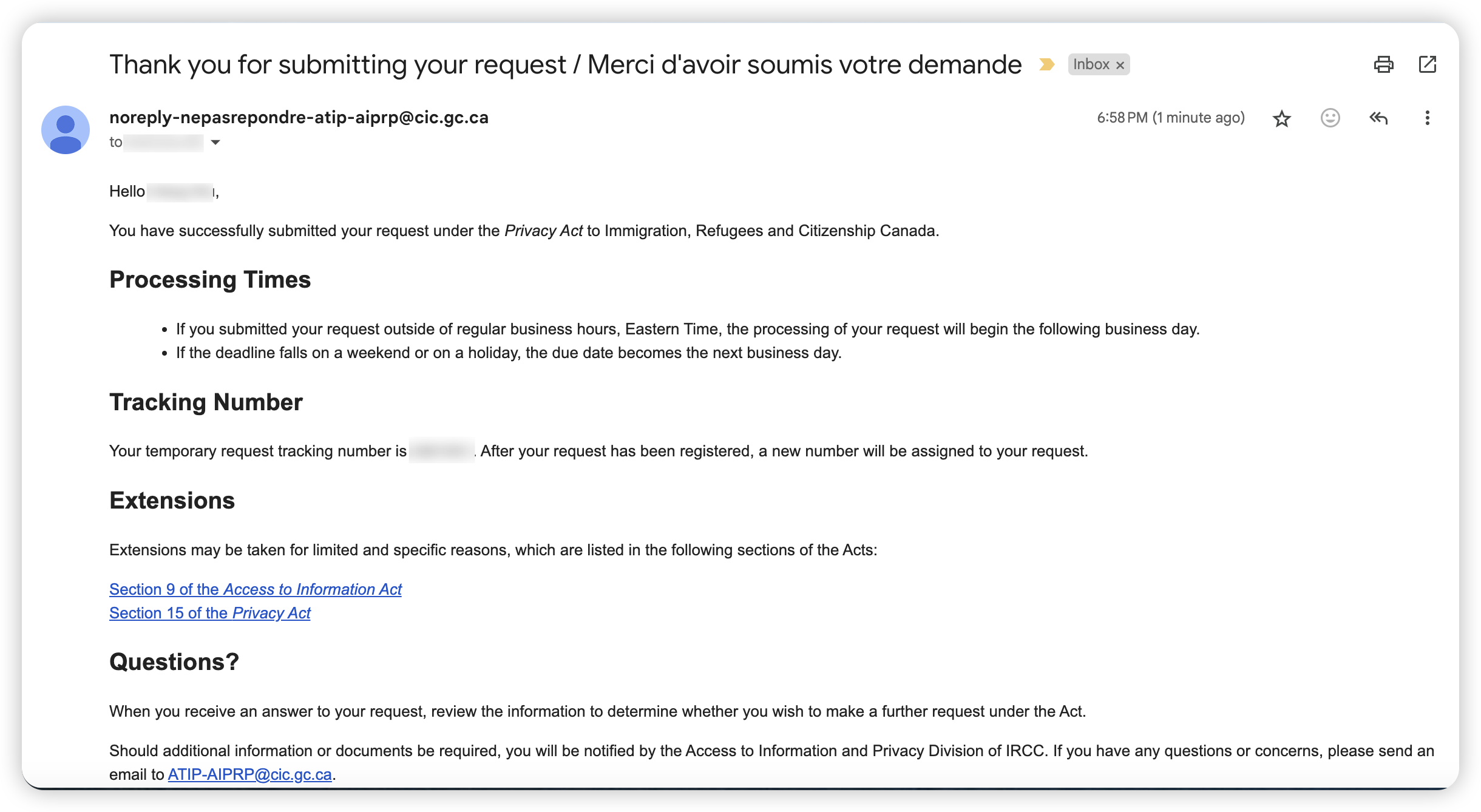Star this message

click(x=1281, y=118)
